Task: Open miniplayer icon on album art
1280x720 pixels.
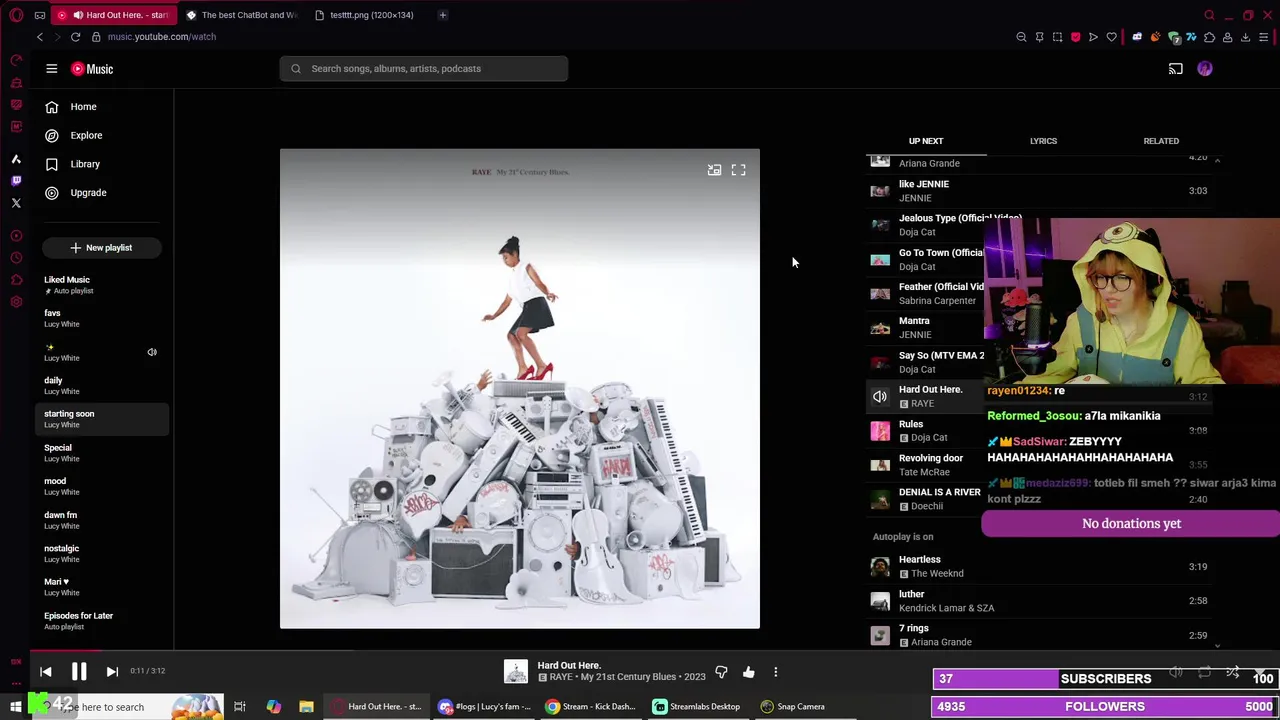Action: [714, 170]
